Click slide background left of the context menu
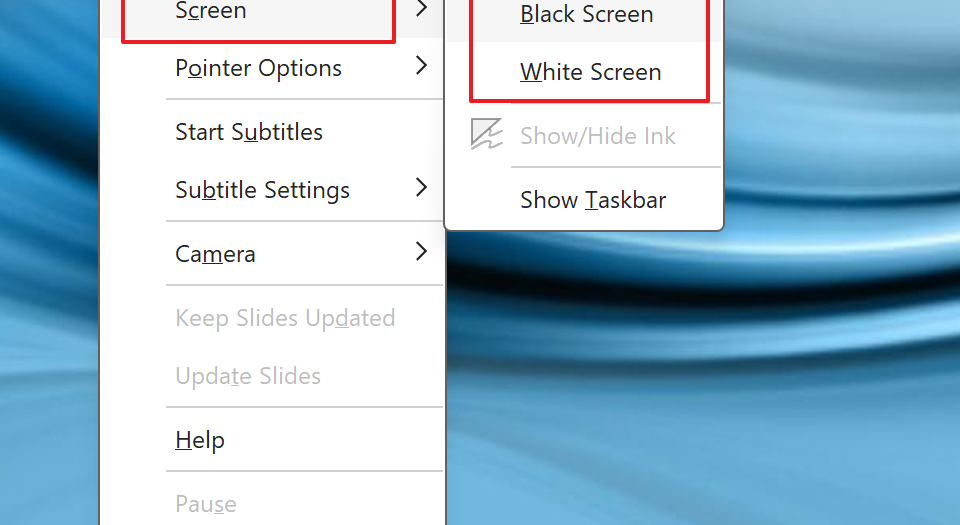The image size is (960, 525). point(50,300)
